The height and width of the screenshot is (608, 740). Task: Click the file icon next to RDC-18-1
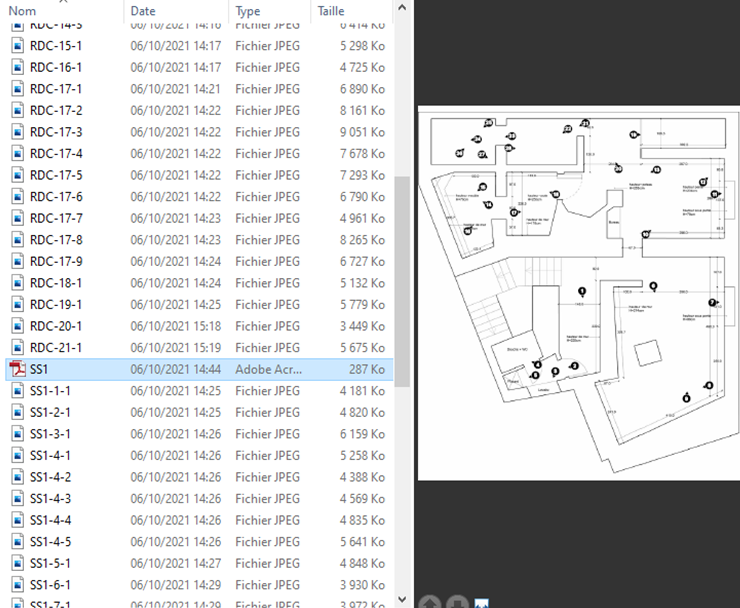[x=17, y=283]
